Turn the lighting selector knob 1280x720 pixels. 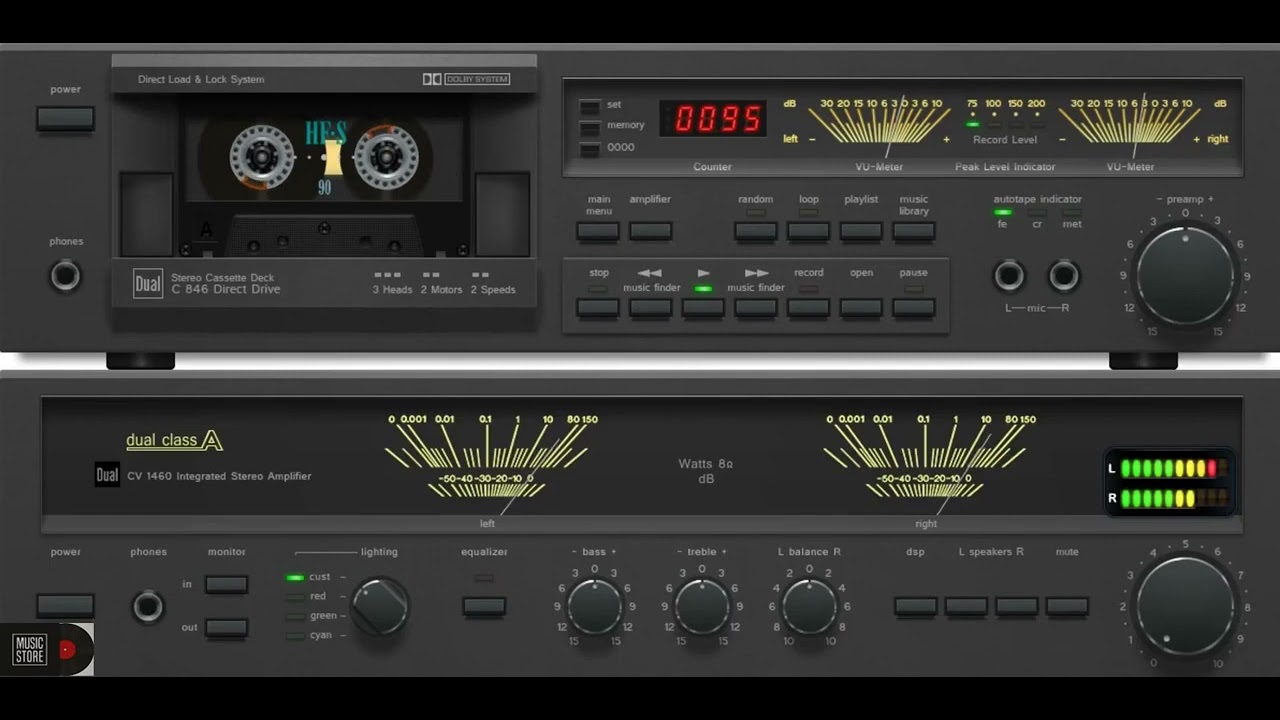tap(380, 606)
